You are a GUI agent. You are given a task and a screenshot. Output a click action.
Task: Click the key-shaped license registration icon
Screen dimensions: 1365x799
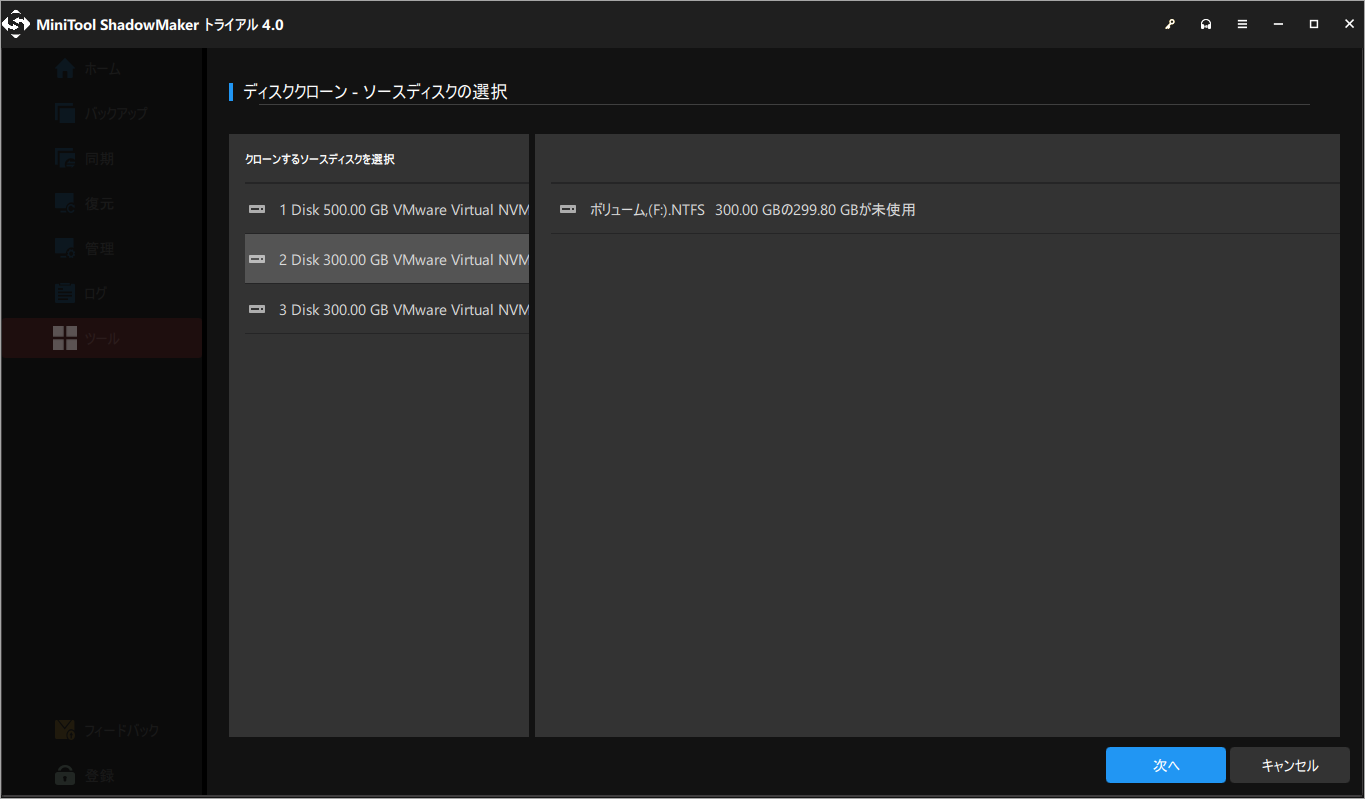[1170, 23]
